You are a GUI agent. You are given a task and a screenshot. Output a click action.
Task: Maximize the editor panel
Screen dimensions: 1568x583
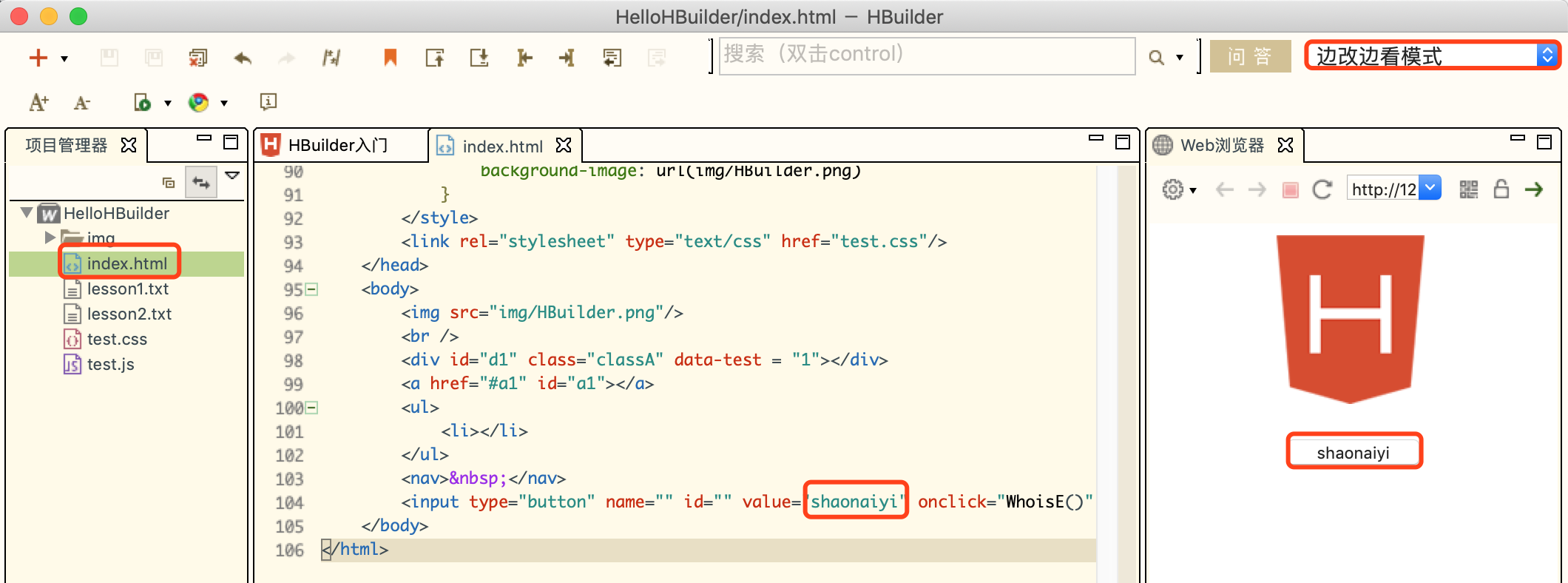1123,141
